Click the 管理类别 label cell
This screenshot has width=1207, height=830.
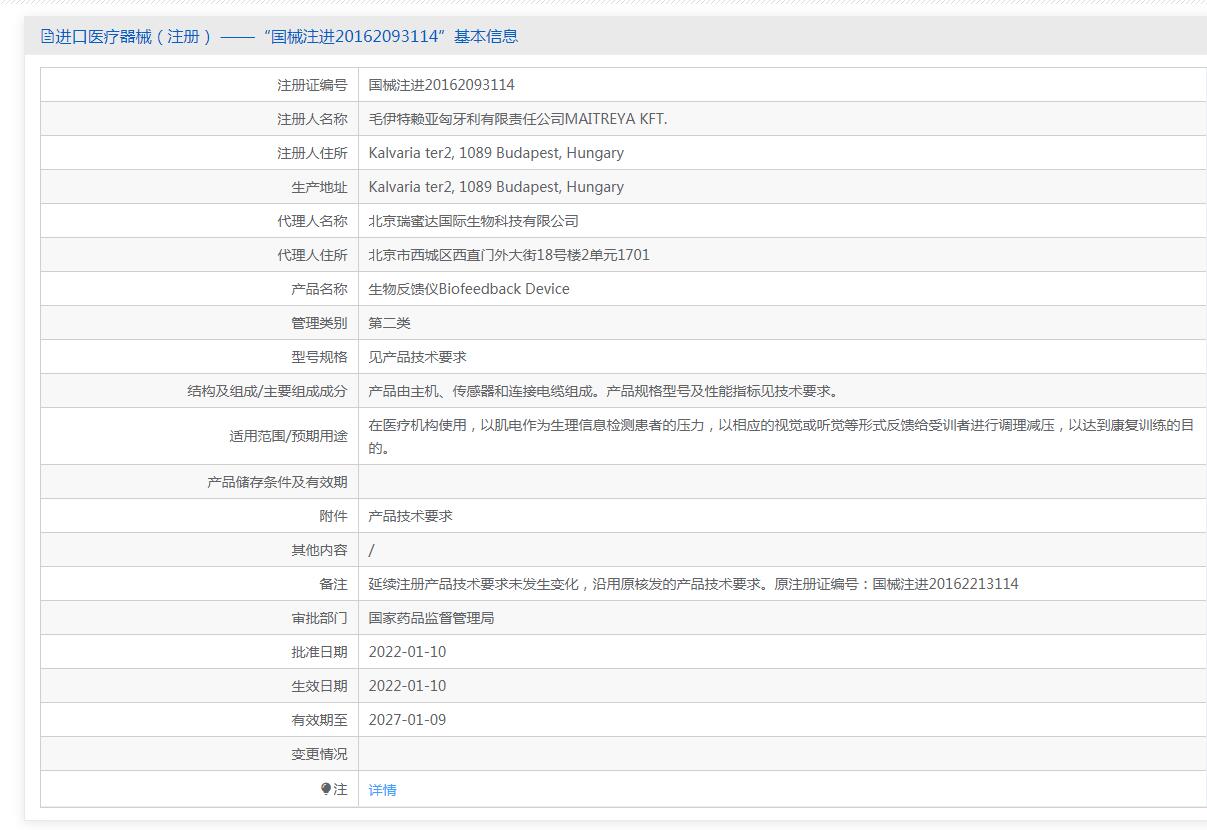(x=199, y=323)
